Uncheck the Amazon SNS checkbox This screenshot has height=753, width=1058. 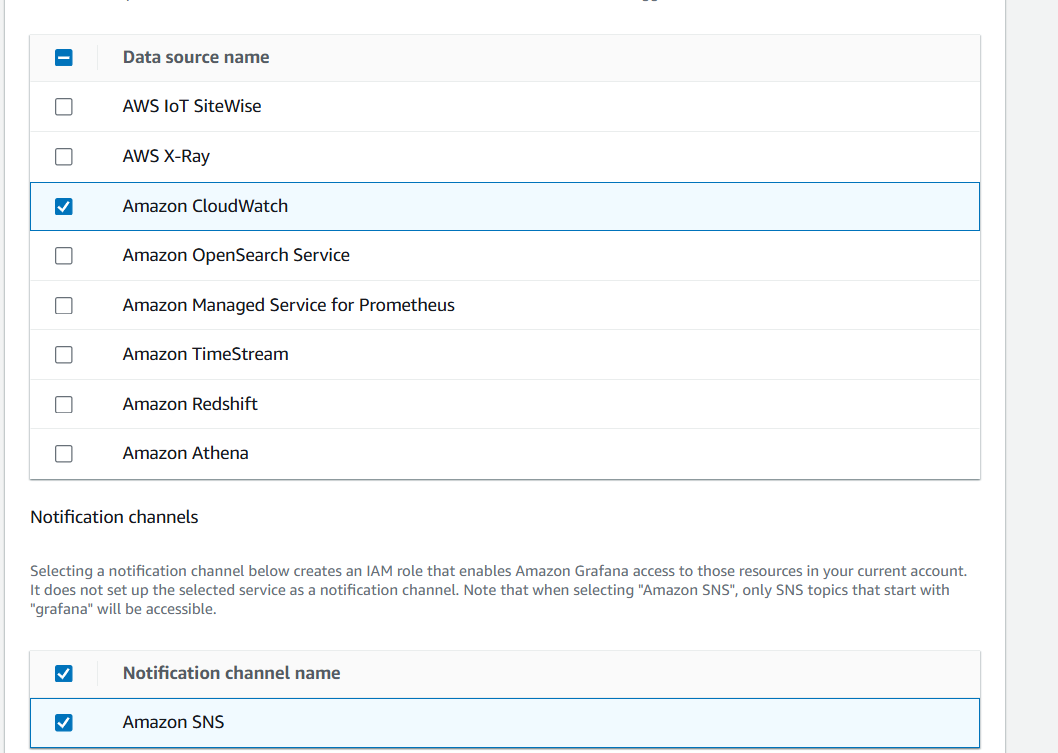[x=63, y=723]
